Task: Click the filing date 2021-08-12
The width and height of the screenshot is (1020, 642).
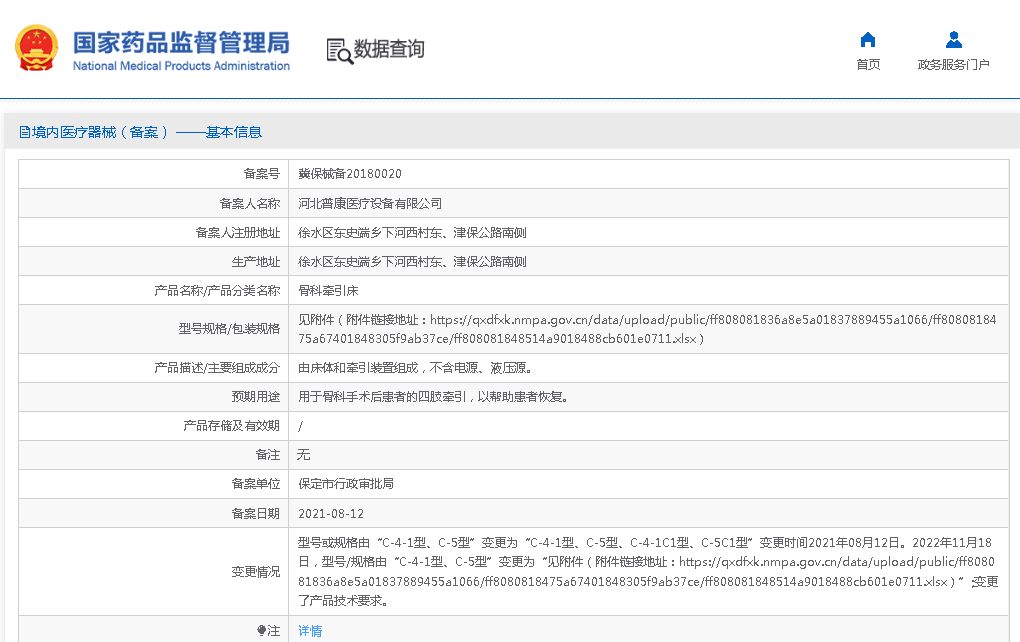Action: 331,514
